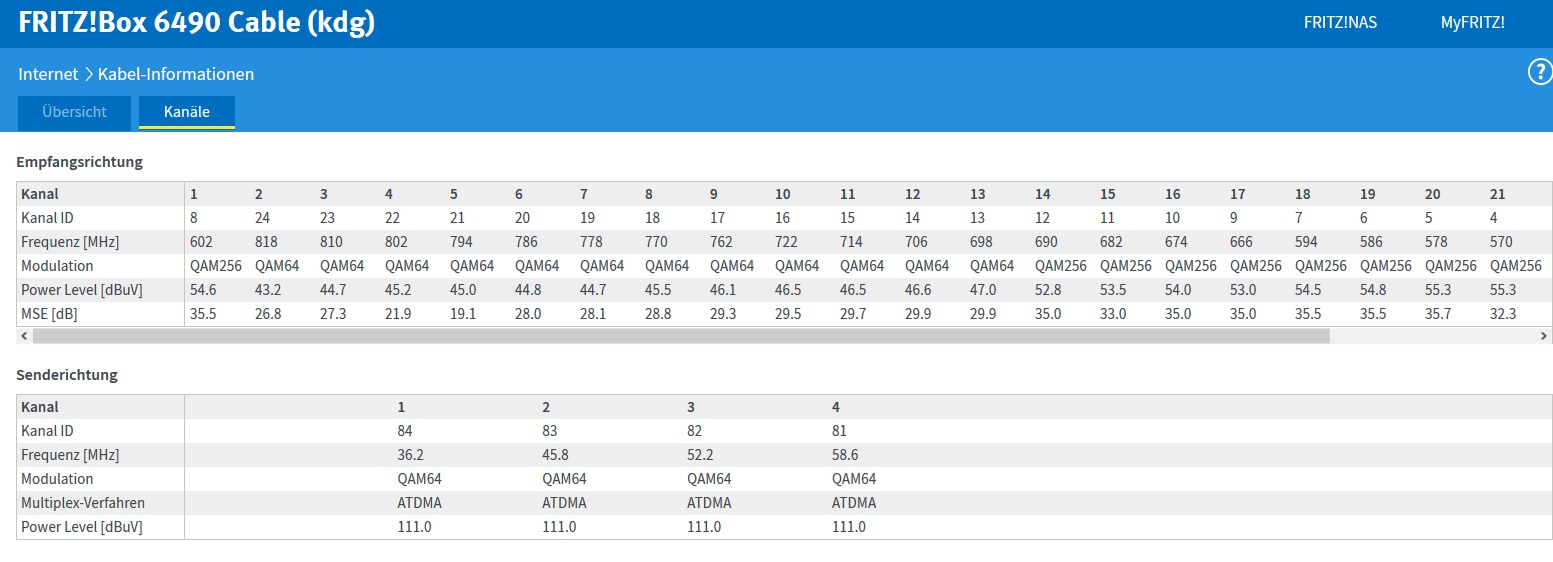1553x562 pixels.
Task: Click the power level value 46.1
Action: (x=723, y=290)
